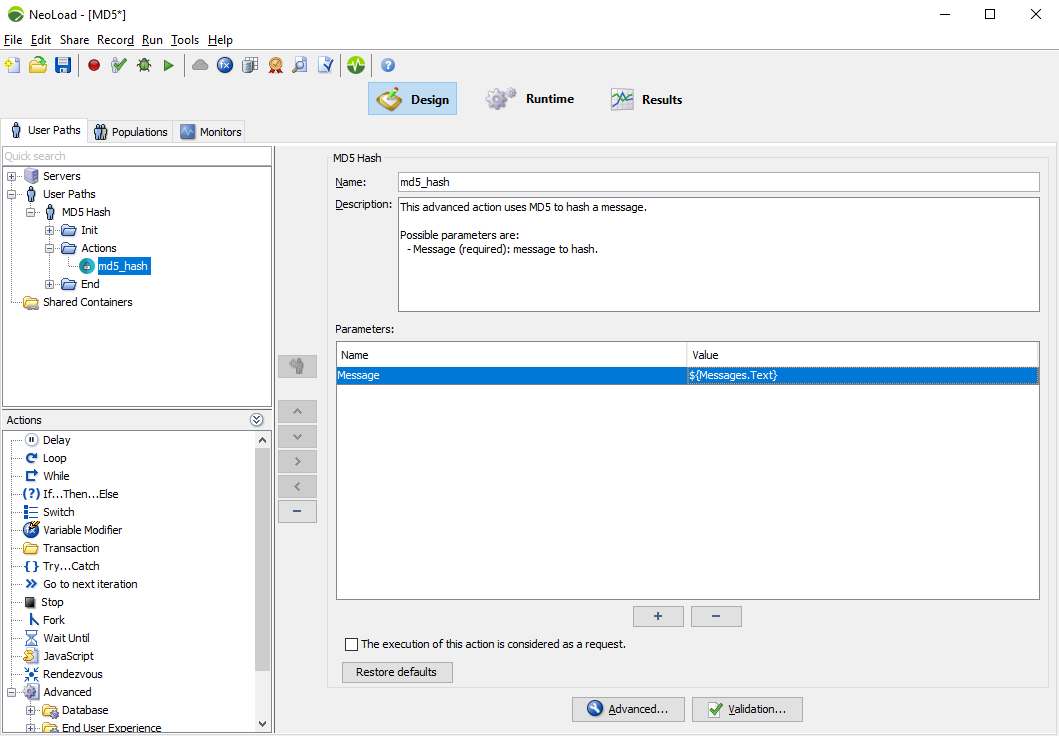Switch to the Populations tab
1059x736 pixels.
coord(130,131)
